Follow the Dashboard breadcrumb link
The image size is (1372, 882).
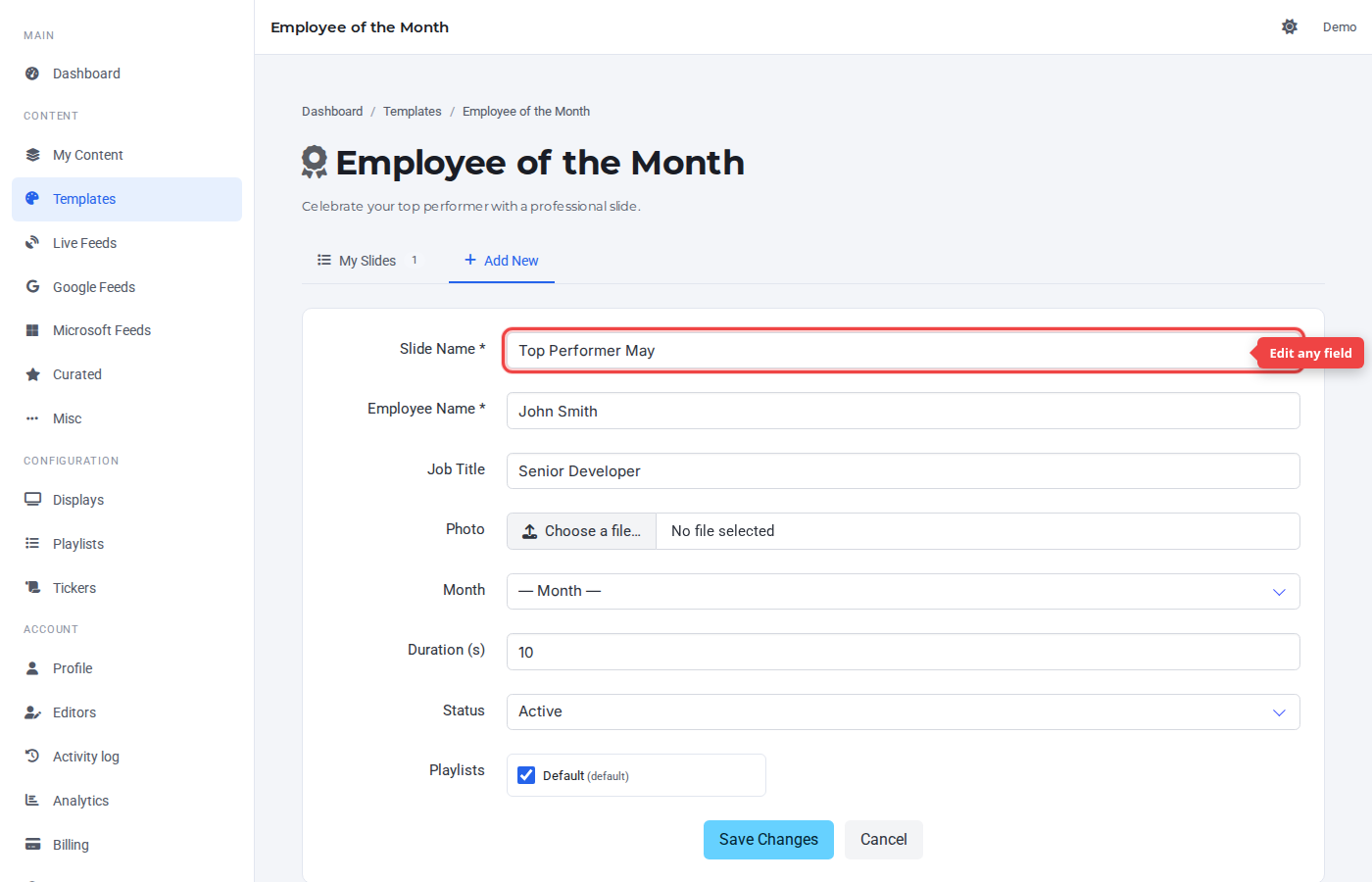tap(332, 112)
